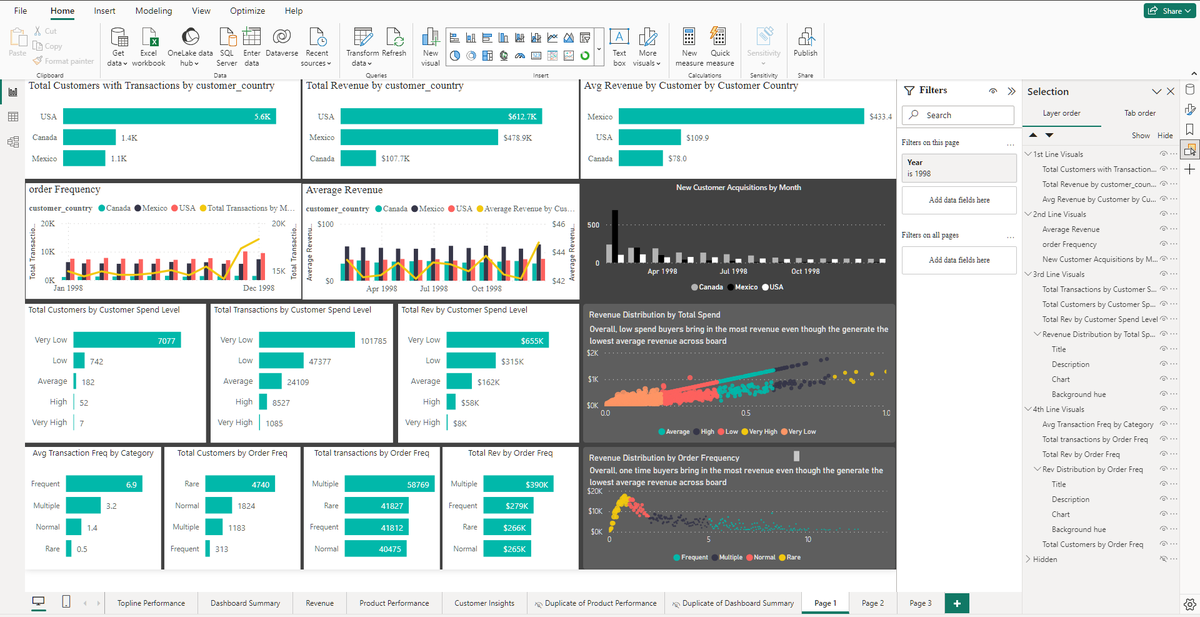Open the Data pane icon on right rail
The width and height of the screenshot is (1200, 617).
1189,90
